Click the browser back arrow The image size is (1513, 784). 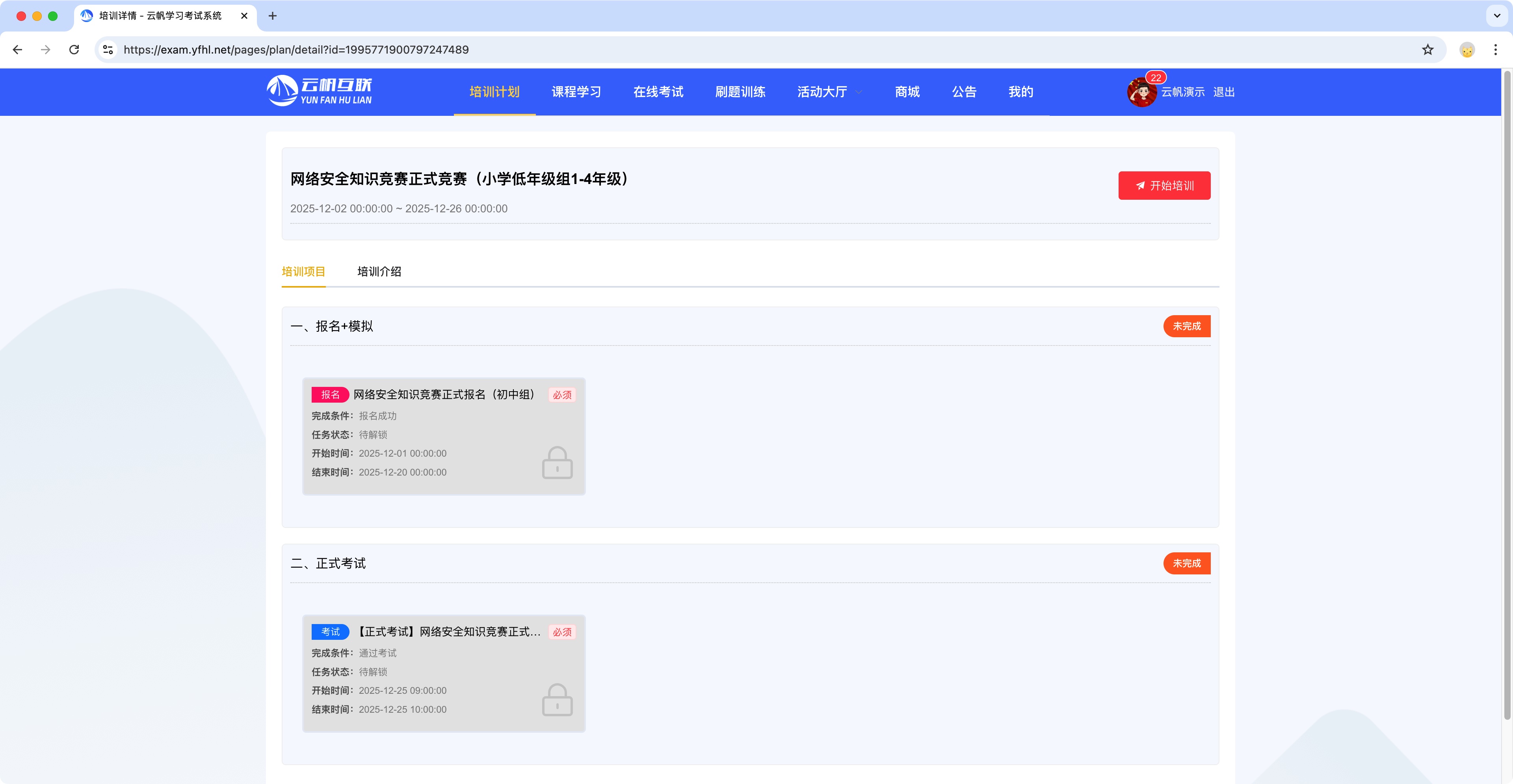[17, 49]
